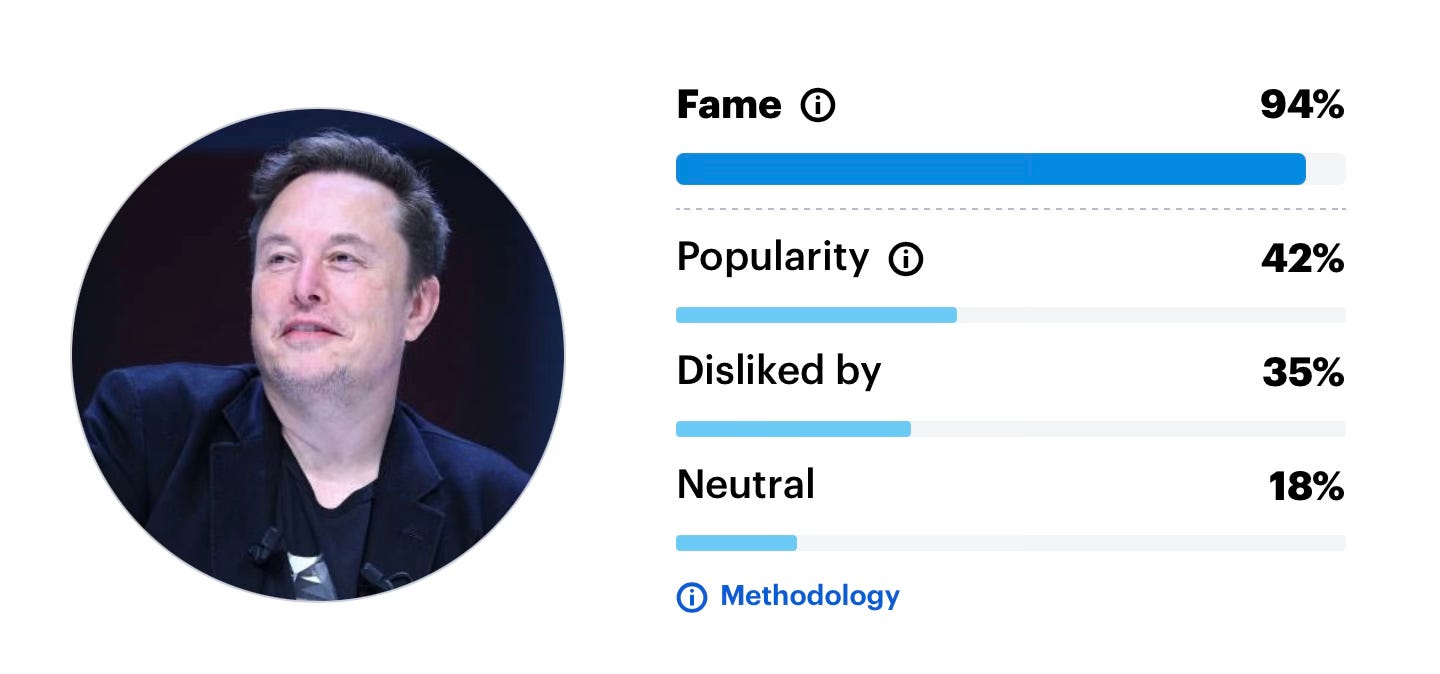
Task: Click the Popularity label
Action: (772, 258)
